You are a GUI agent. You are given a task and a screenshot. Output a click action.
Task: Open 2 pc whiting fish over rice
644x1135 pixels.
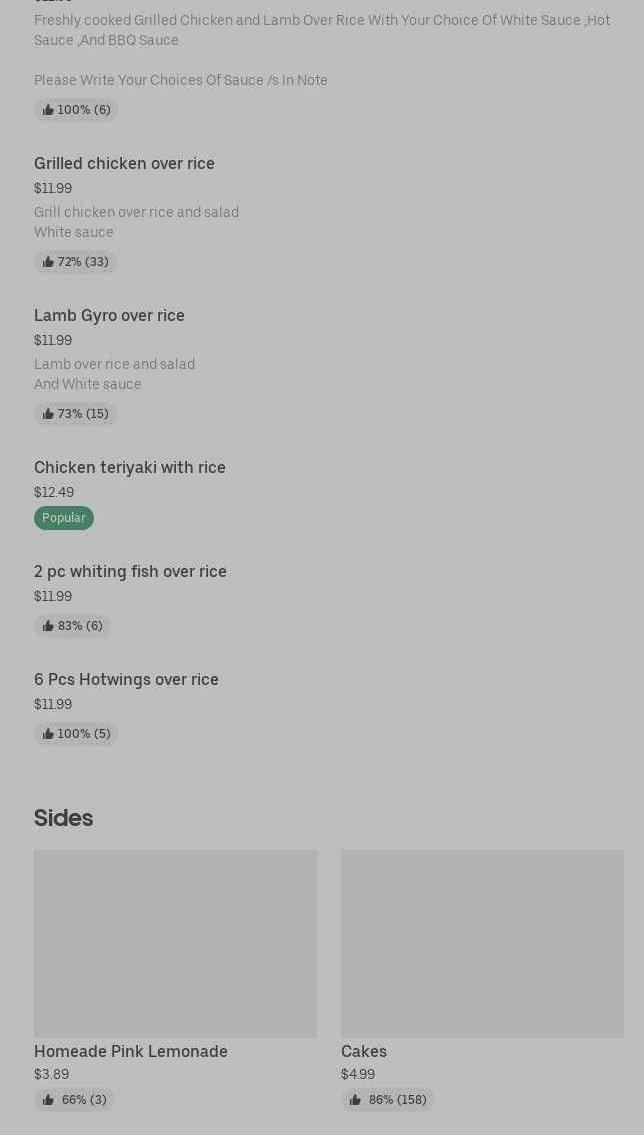[x=130, y=571]
